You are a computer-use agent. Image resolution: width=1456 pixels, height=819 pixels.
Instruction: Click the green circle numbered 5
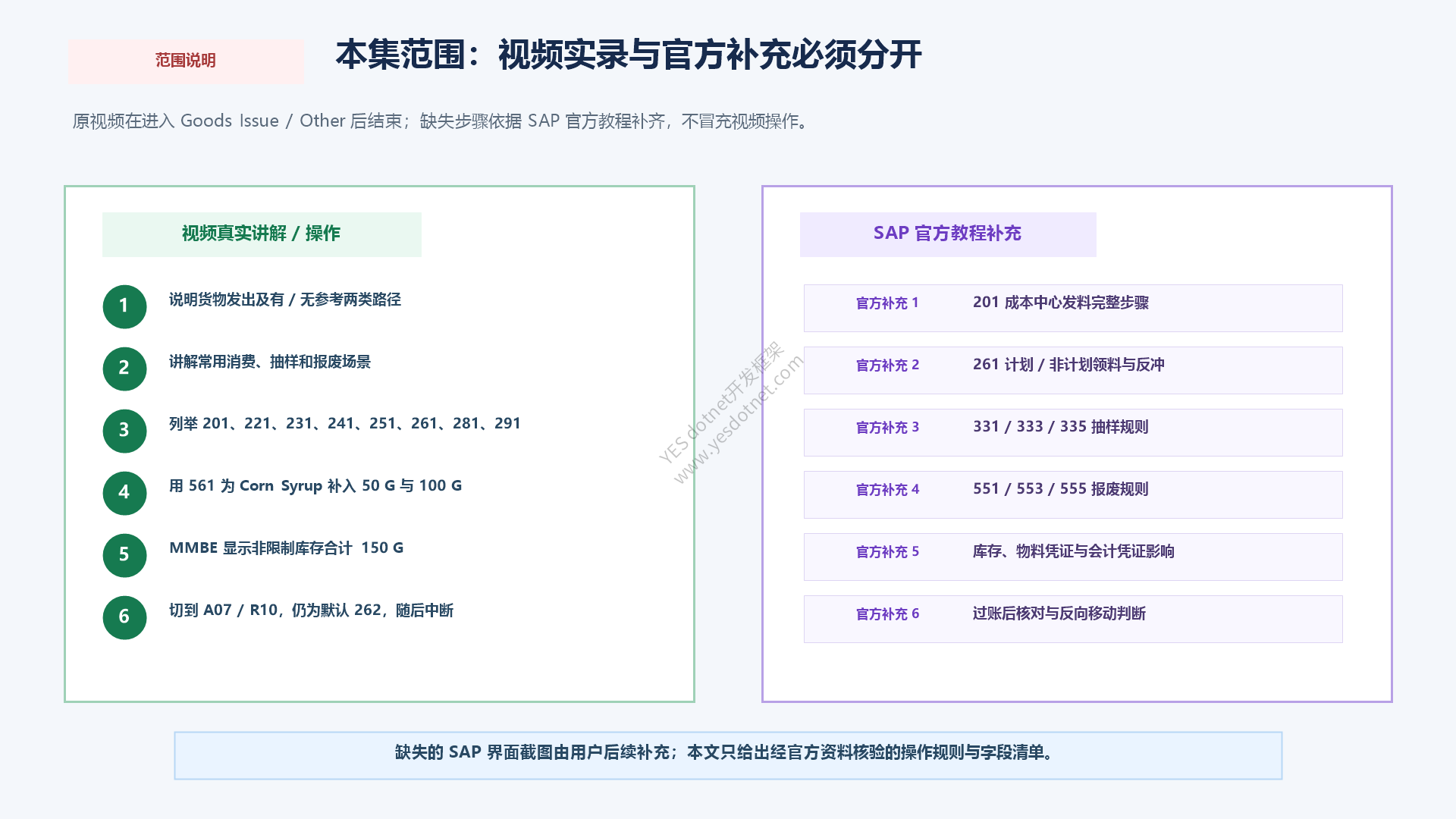click(124, 555)
